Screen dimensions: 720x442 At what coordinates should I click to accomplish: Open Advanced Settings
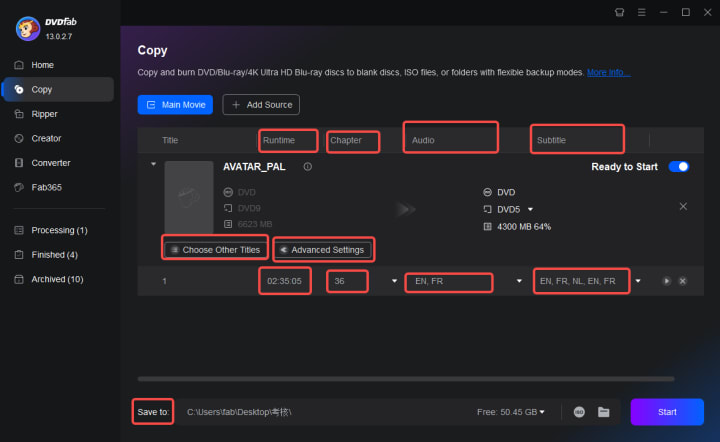(323, 250)
